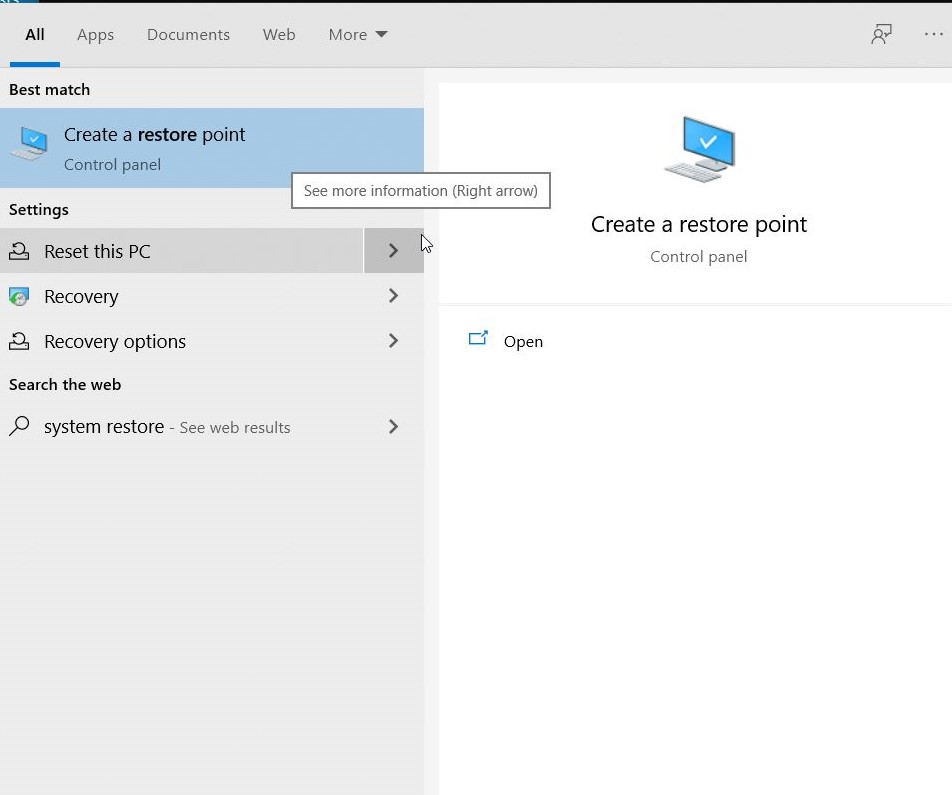Click the feedback person icon at top right

pyautogui.click(x=881, y=35)
